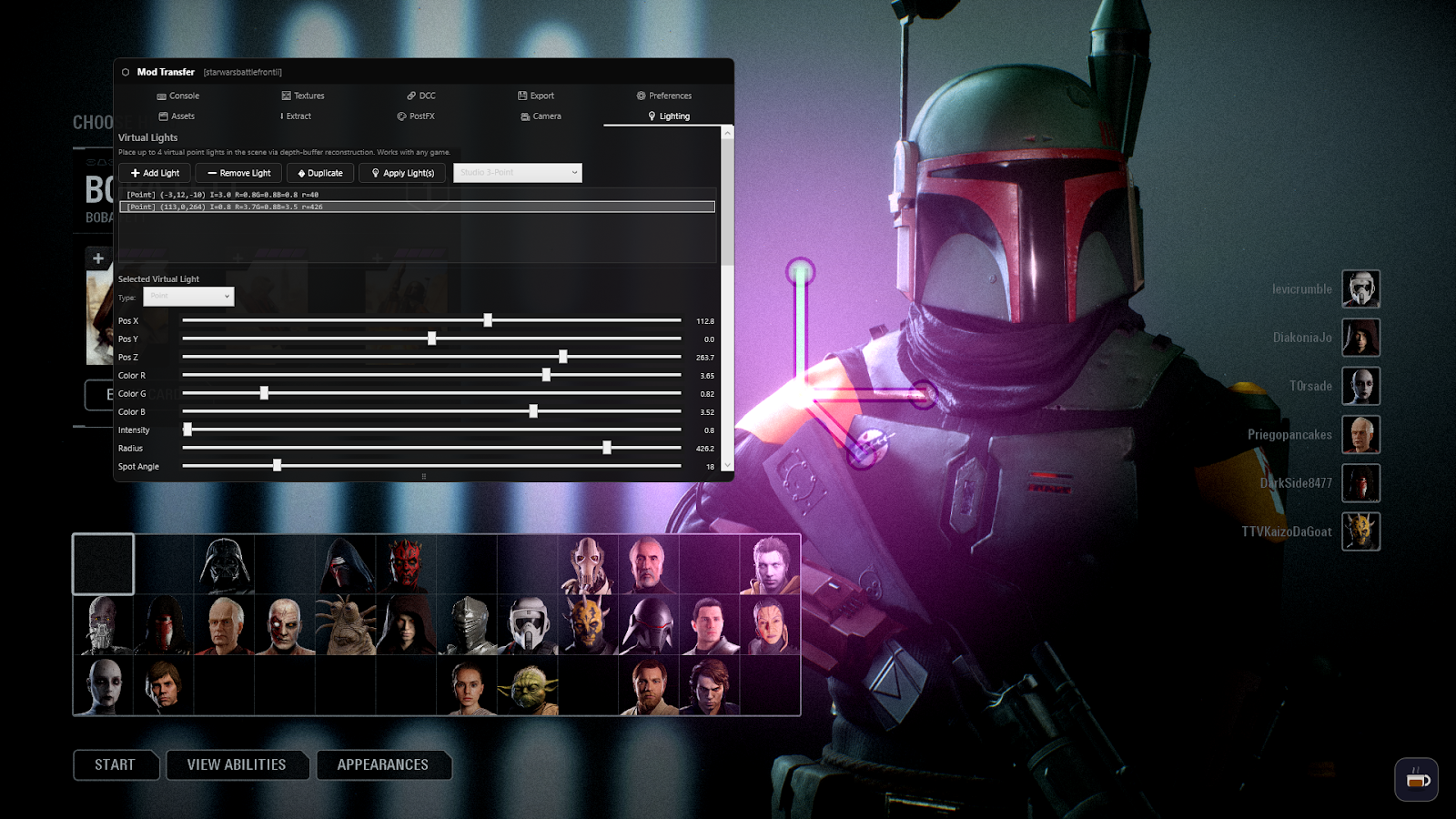Select the Yoda character thumbnail
The image size is (1456, 819).
[527, 685]
